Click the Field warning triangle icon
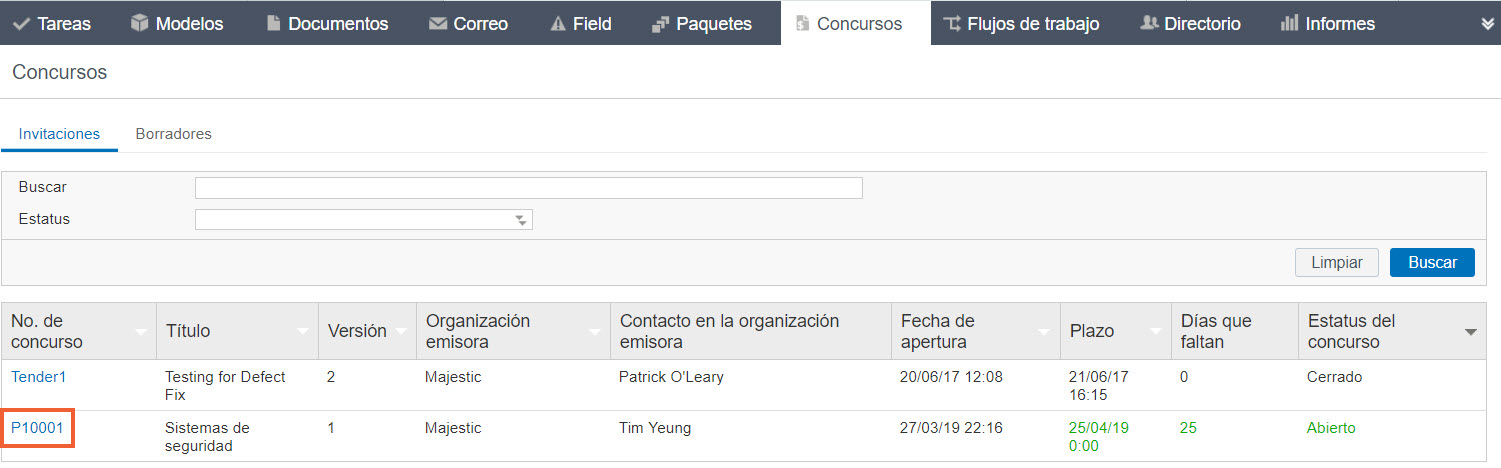This screenshot has height=468, width=1501. click(558, 23)
